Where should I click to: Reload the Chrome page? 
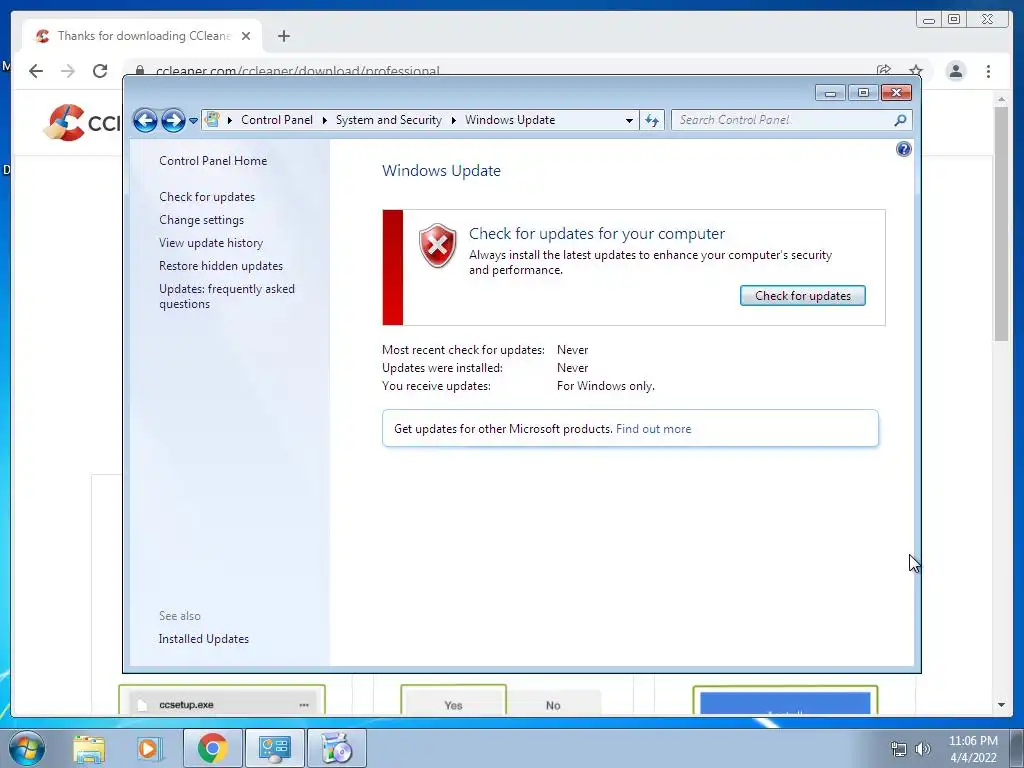coord(100,71)
